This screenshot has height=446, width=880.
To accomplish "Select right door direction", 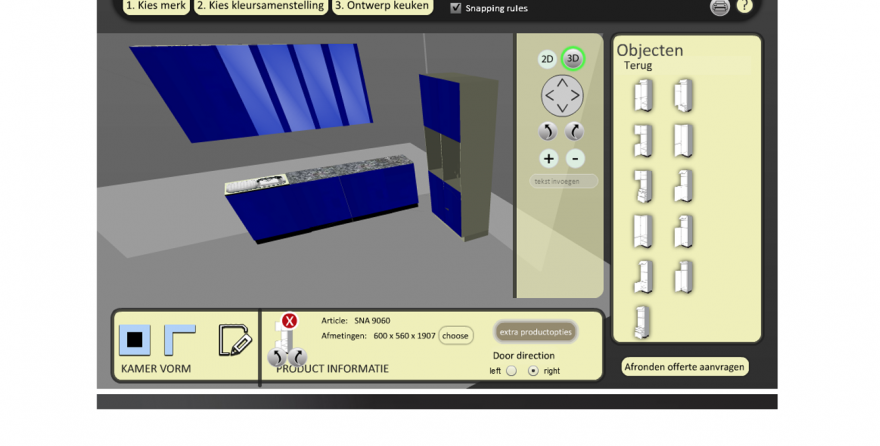I will (533, 371).
